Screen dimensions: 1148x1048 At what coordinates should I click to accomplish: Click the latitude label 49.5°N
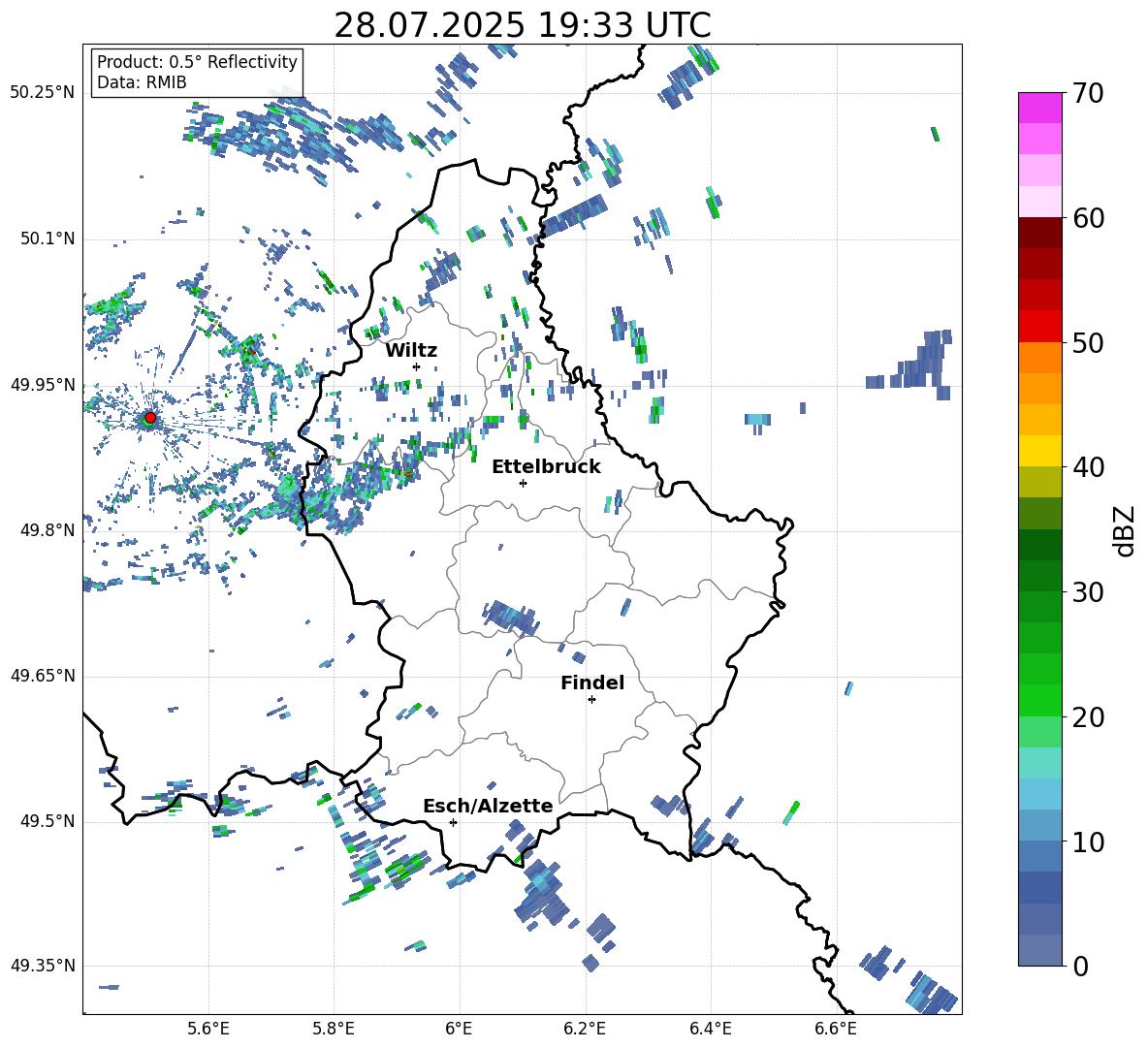tap(48, 821)
